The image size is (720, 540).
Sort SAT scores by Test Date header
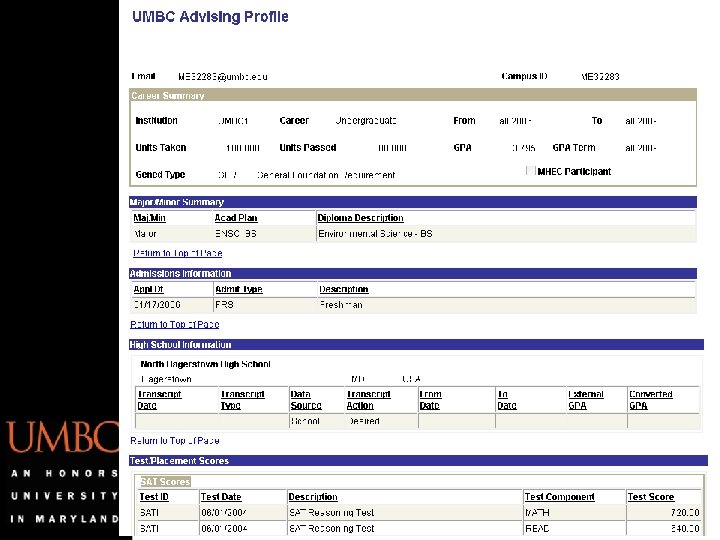221,497
